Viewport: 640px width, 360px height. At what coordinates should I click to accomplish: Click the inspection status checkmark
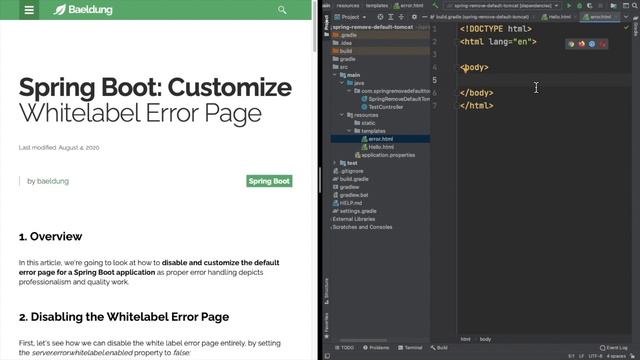[x=626, y=28]
